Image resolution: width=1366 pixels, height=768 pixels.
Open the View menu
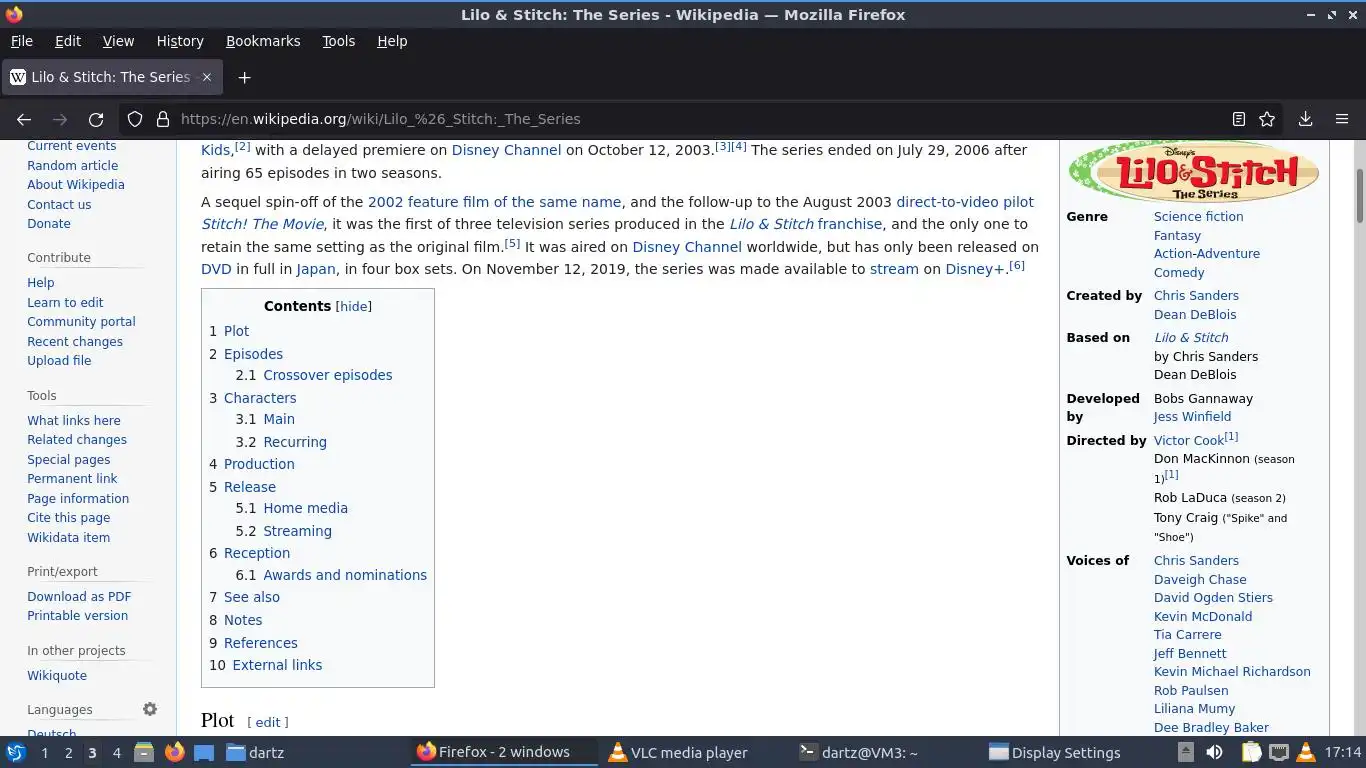click(118, 41)
